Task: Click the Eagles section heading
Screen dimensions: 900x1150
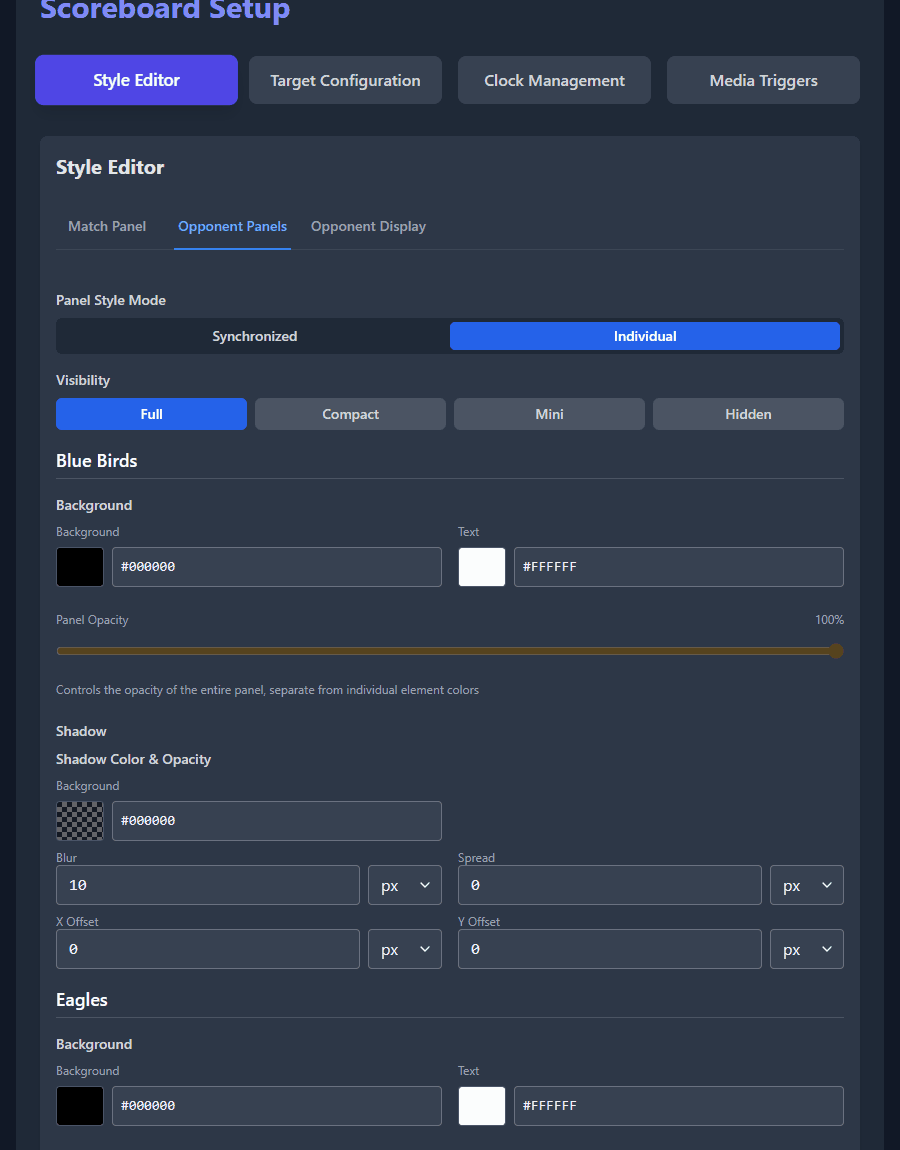Action: tap(82, 1000)
